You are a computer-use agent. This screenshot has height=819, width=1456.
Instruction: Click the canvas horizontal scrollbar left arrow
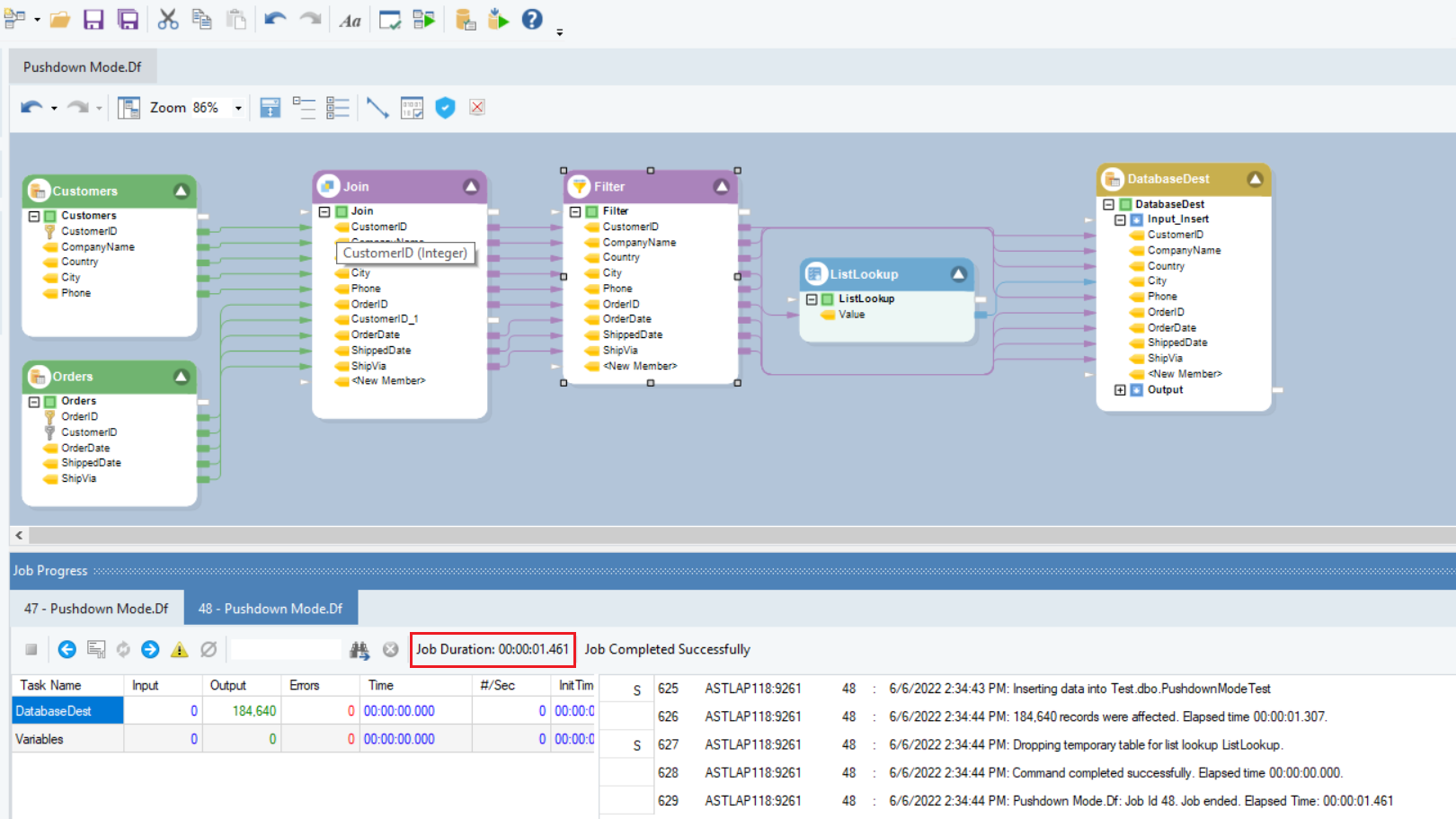(x=19, y=535)
